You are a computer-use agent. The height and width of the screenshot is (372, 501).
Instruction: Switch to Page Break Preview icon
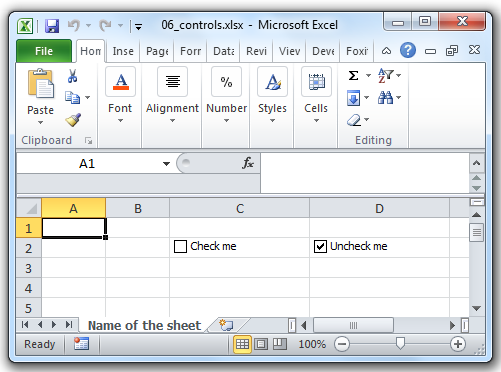click(x=280, y=344)
